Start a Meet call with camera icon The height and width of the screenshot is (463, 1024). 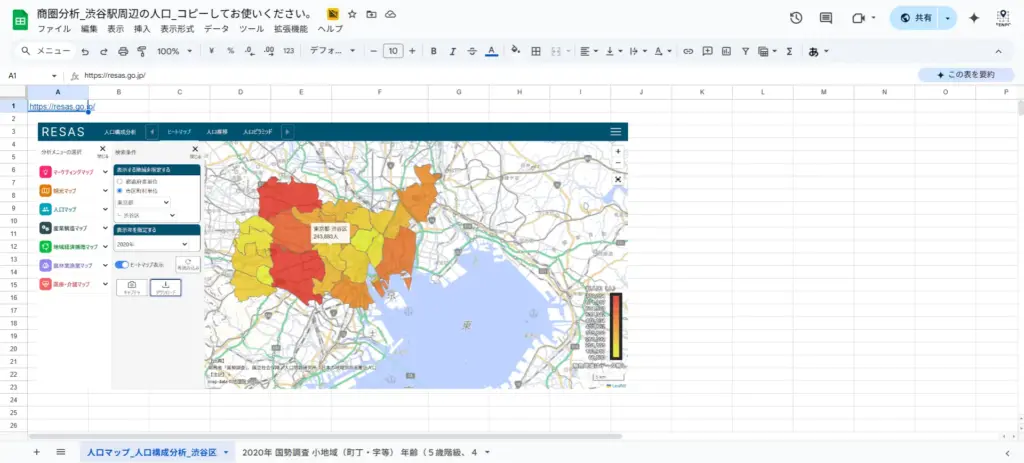point(858,18)
